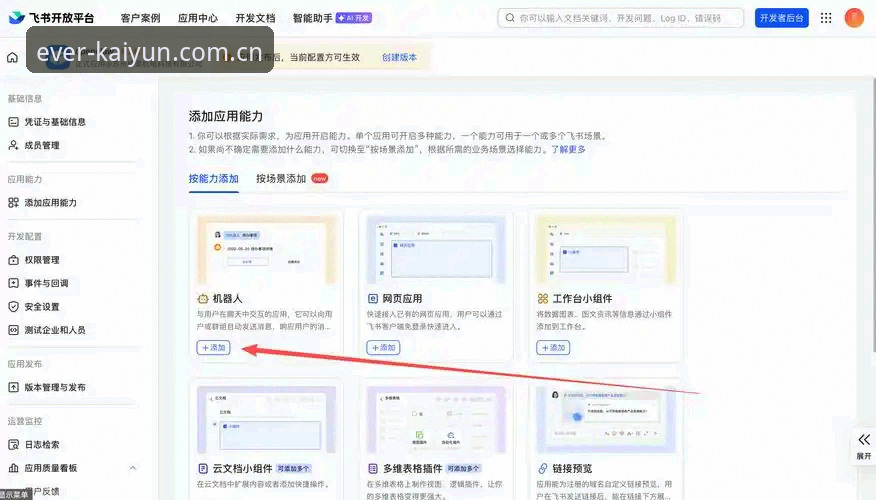876x500 pixels.
Task: Click the 权限管理 lock icon
Action: point(13,260)
